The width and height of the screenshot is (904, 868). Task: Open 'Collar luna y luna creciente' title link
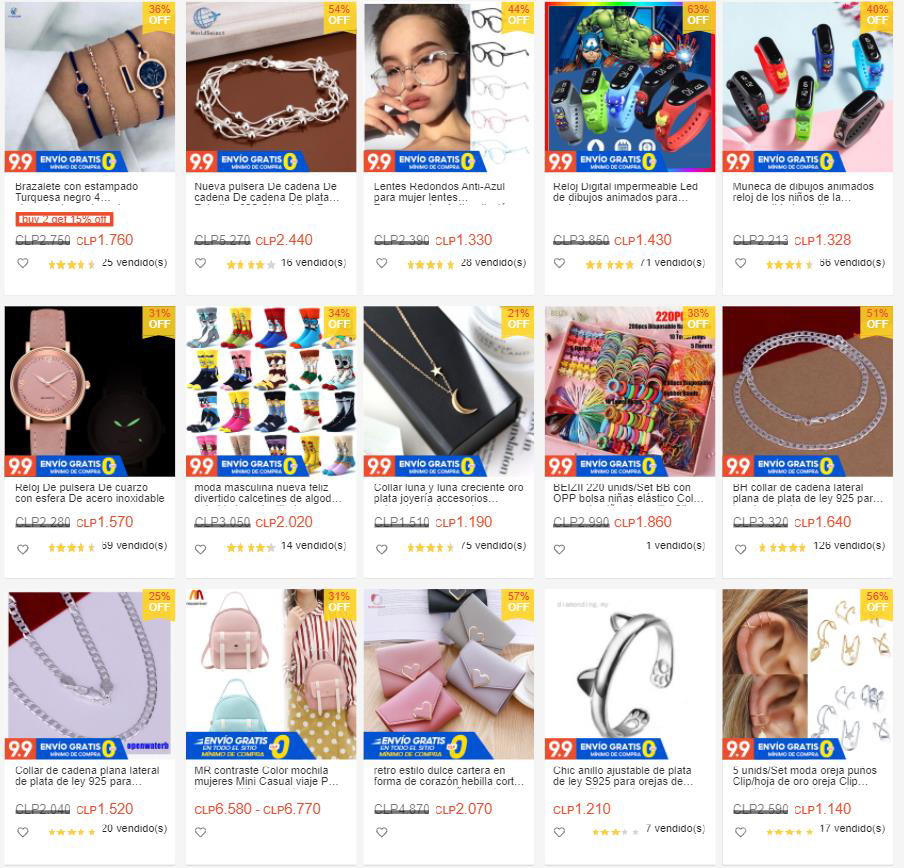click(449, 493)
